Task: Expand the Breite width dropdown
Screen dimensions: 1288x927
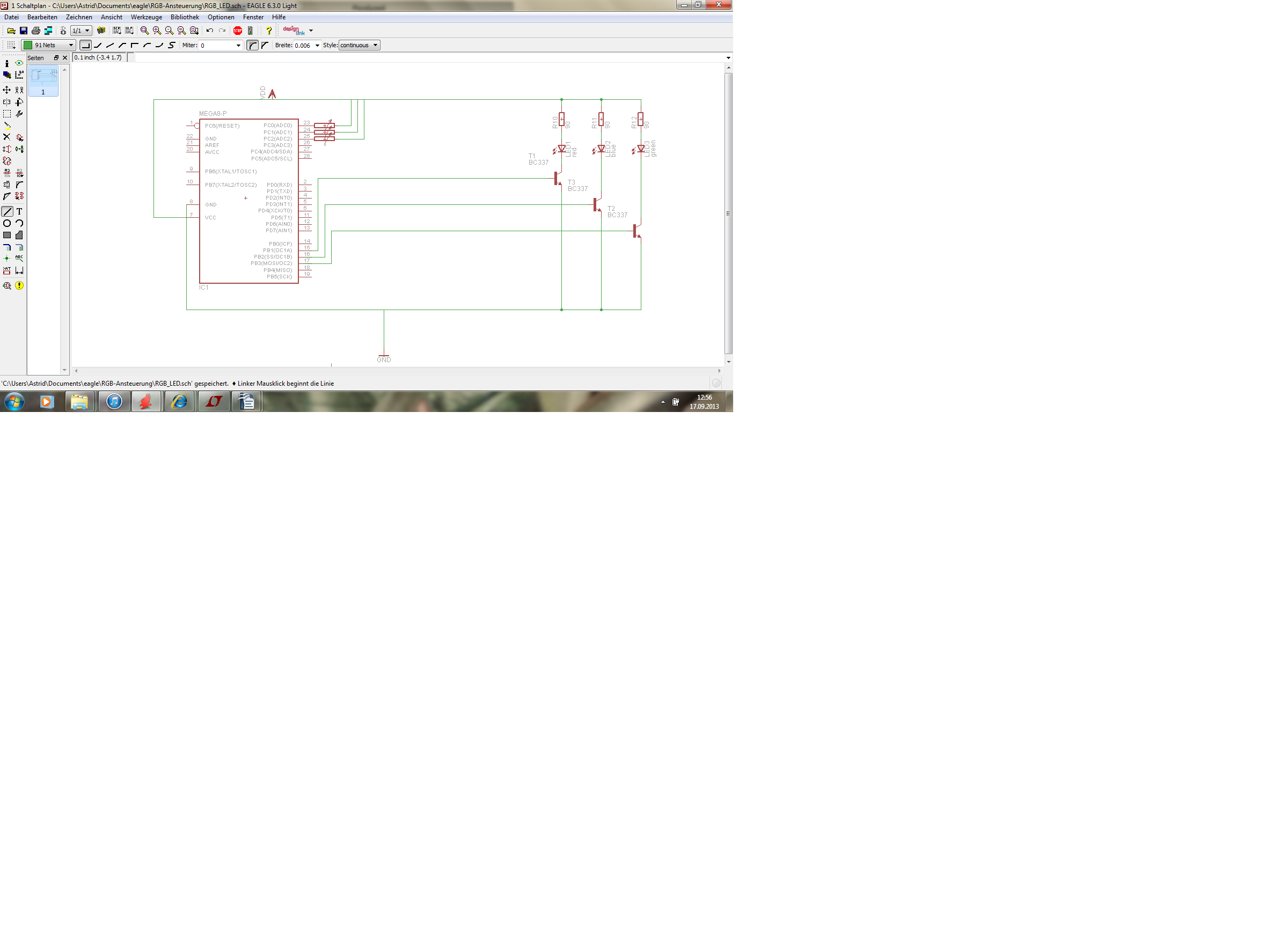Action: 318,46
